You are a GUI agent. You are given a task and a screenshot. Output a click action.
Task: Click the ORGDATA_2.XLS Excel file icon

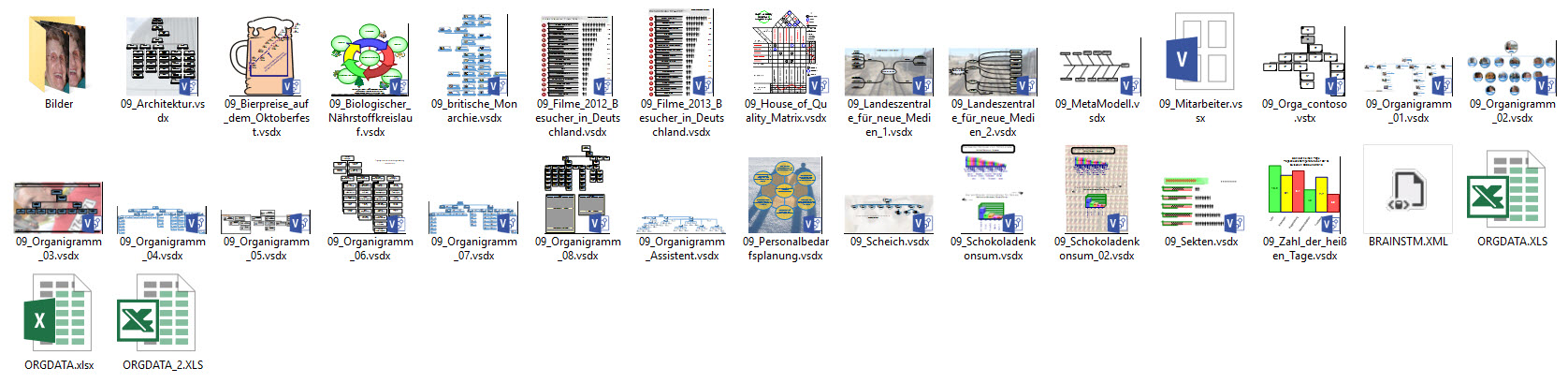pos(163,315)
